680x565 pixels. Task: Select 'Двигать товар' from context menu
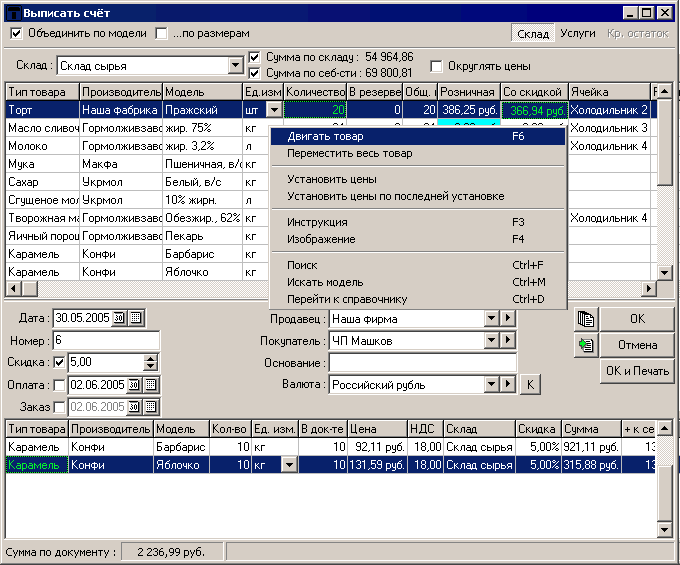pyautogui.click(x=325, y=136)
